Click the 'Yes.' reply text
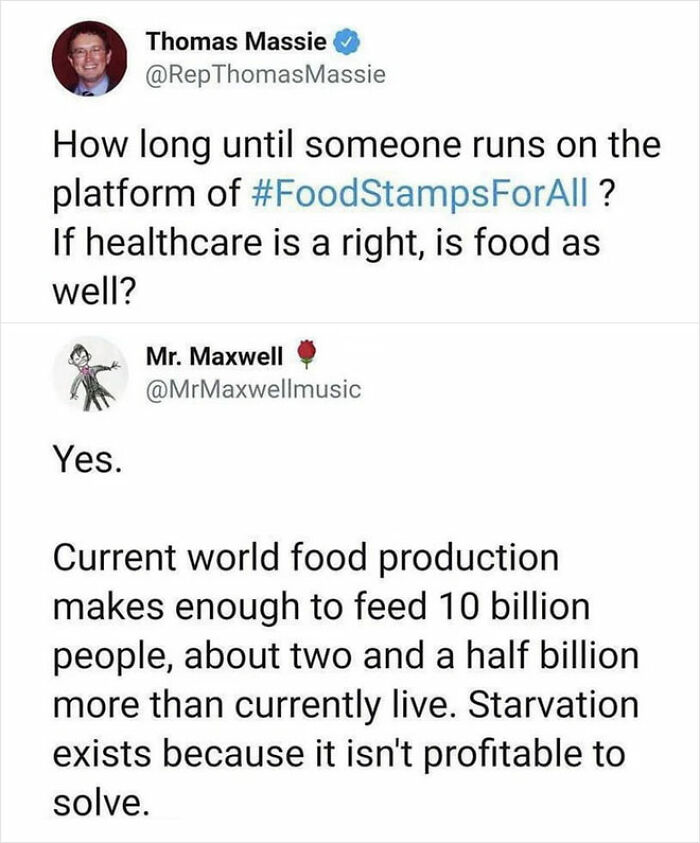700x843 pixels. (x=88, y=460)
